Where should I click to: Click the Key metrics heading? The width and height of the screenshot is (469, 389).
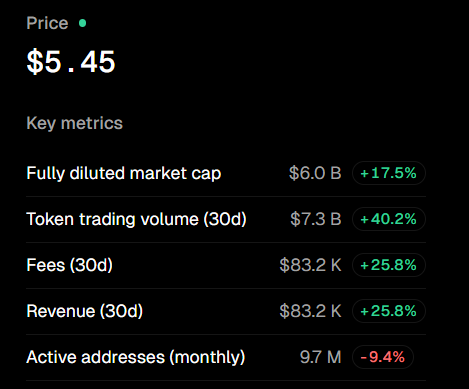[x=75, y=123]
